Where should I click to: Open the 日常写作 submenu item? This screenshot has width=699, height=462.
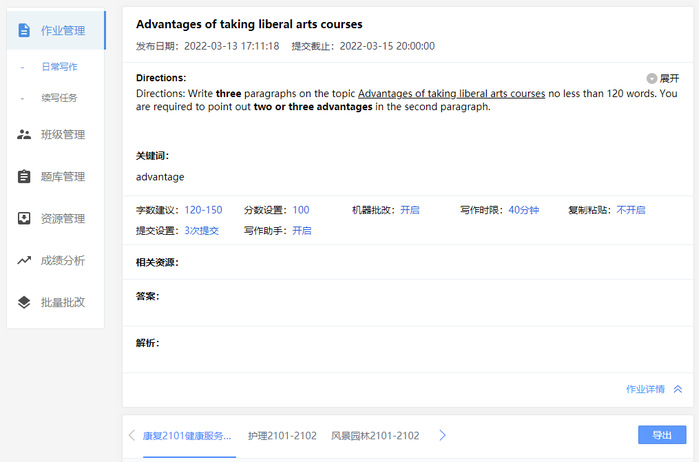point(59,67)
